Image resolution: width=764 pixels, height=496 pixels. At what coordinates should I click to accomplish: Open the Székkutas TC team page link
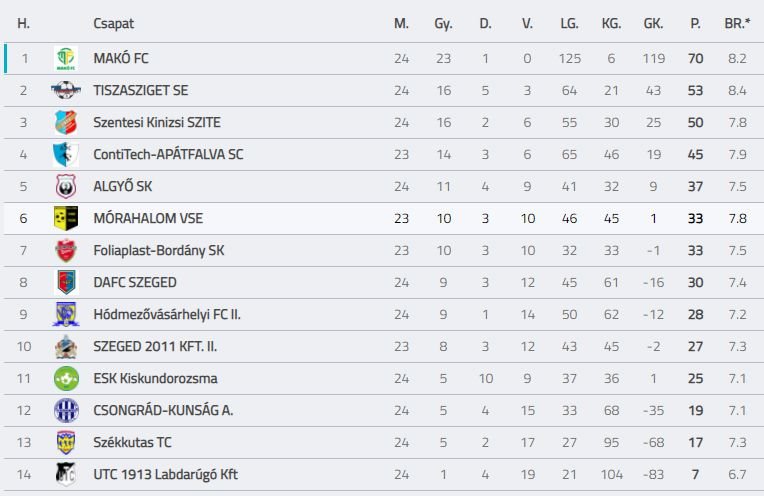[x=133, y=442]
